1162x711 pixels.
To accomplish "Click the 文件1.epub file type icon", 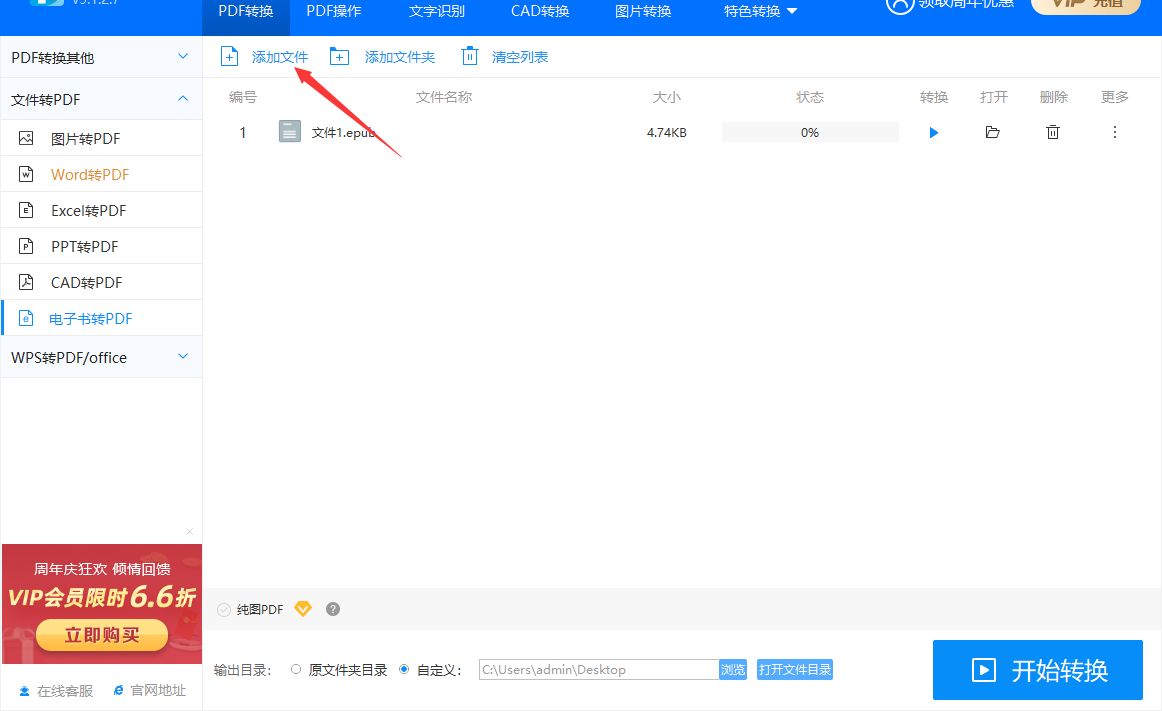I will point(290,132).
